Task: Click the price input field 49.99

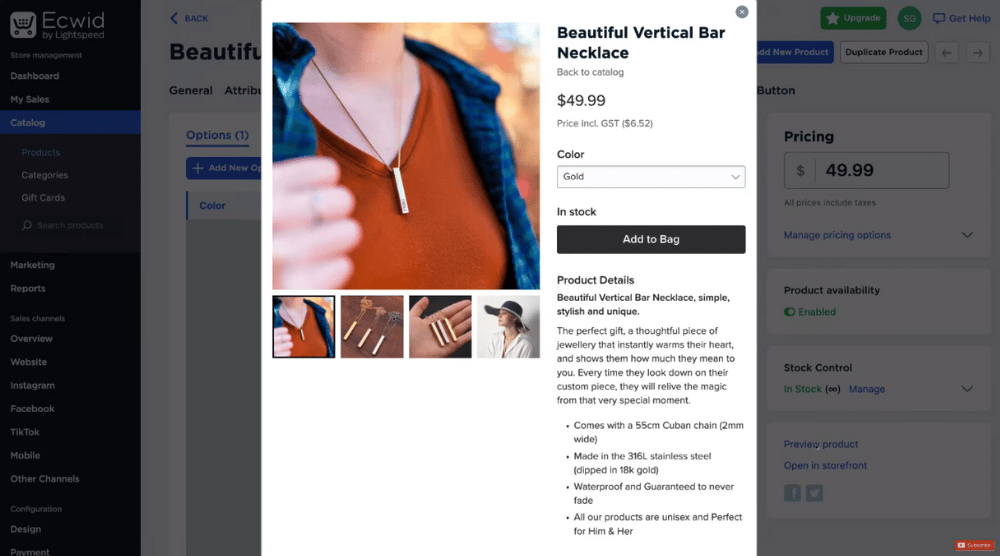Action: click(866, 170)
